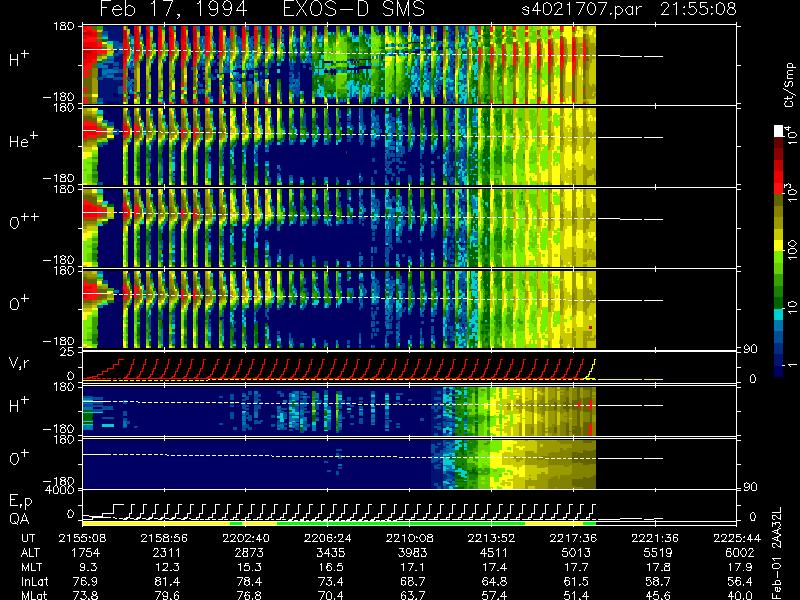The height and width of the screenshot is (600, 800).
Task: Click the 'QA' row label
Action: click(19, 518)
